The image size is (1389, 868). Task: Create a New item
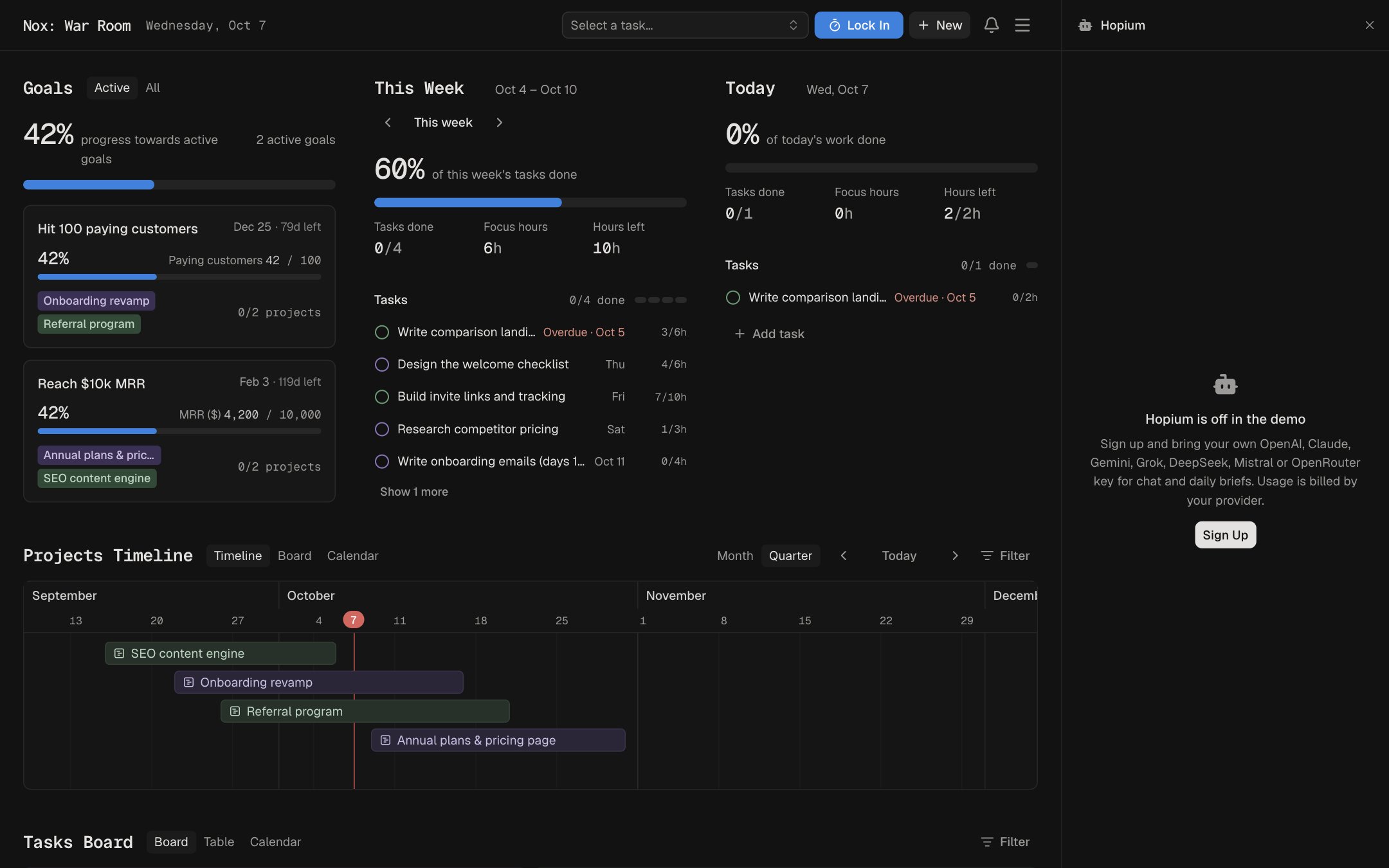[x=940, y=25]
